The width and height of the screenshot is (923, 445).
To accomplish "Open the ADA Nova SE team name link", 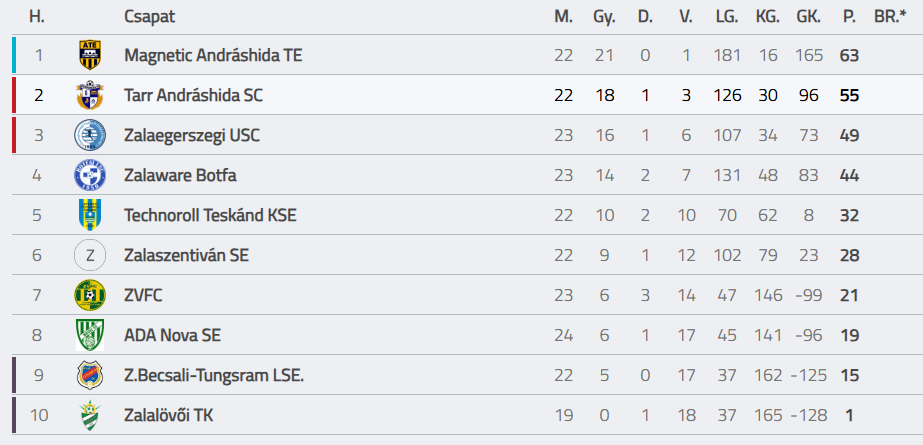I will [172, 336].
